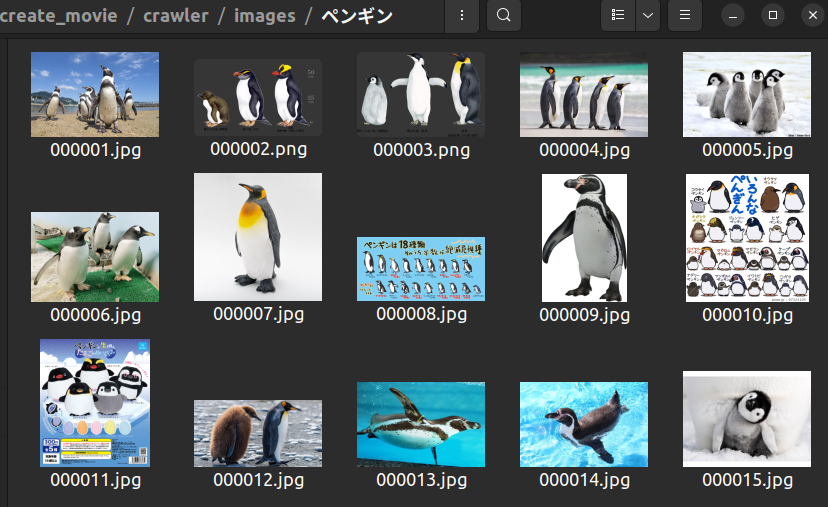
Task: Click the file name 000007.jpg
Action: 259,314
